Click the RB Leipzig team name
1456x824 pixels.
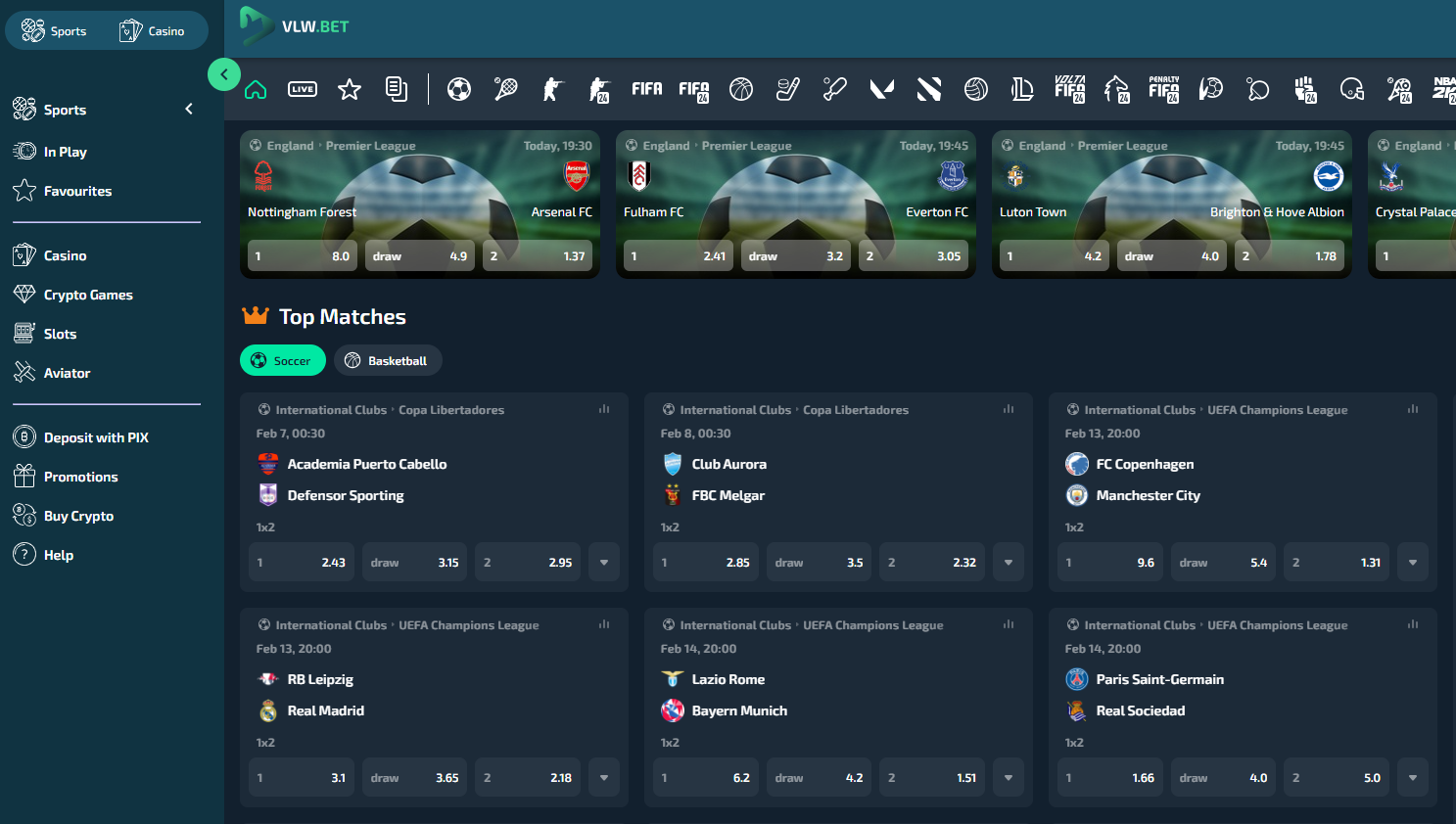320,679
